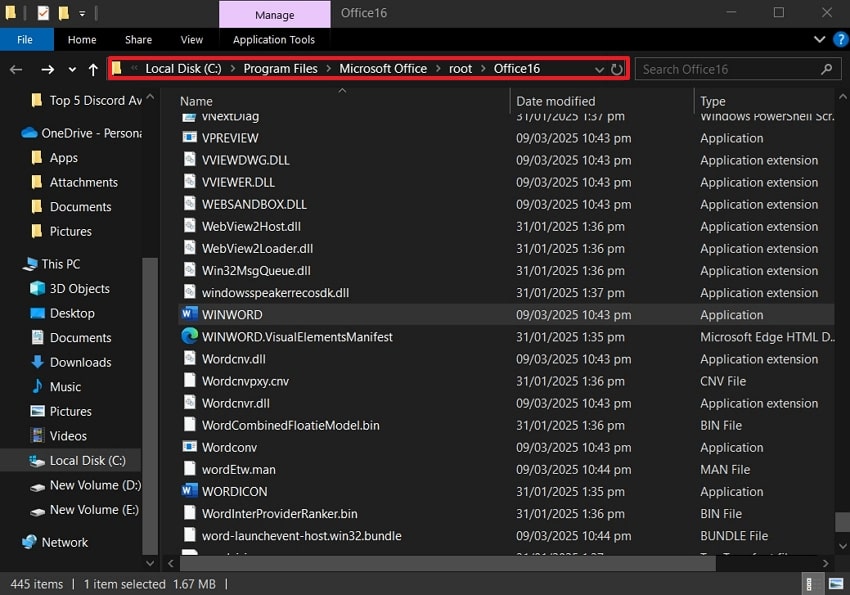The height and width of the screenshot is (595, 850).
Task: Click Microsoft Office breadcrumb
Action: coord(383,69)
